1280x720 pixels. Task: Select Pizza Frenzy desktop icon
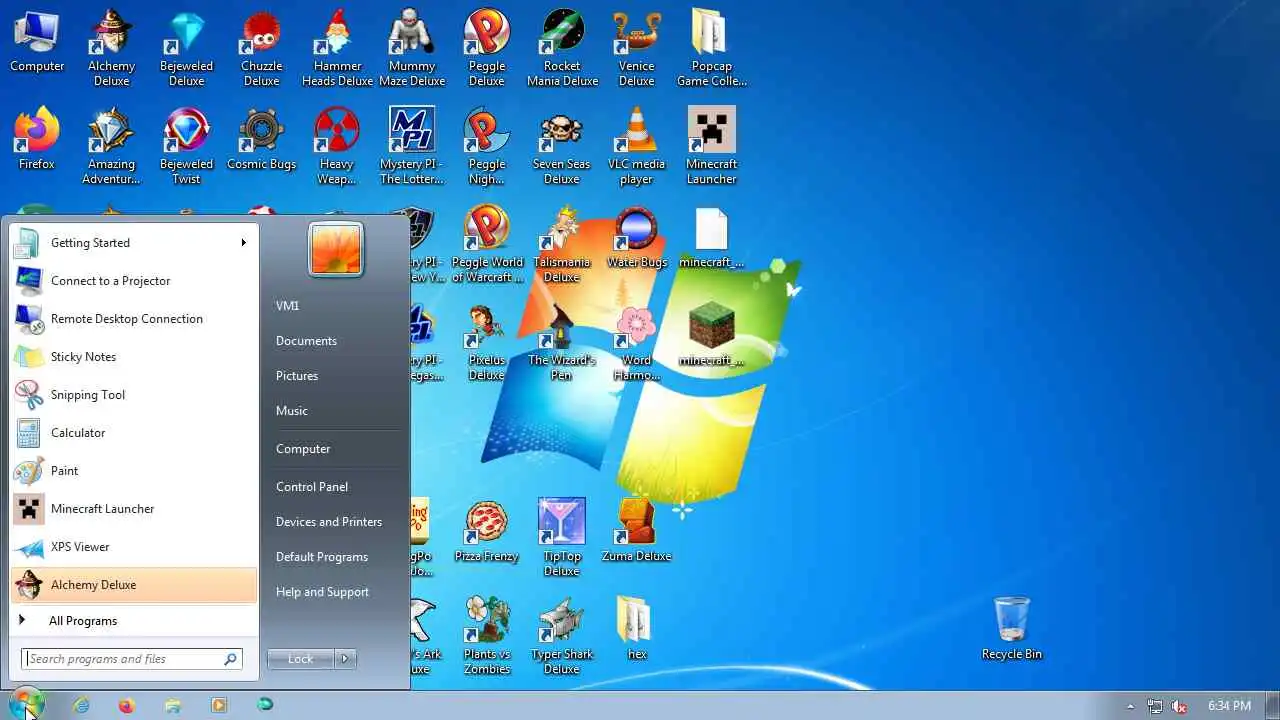487,531
